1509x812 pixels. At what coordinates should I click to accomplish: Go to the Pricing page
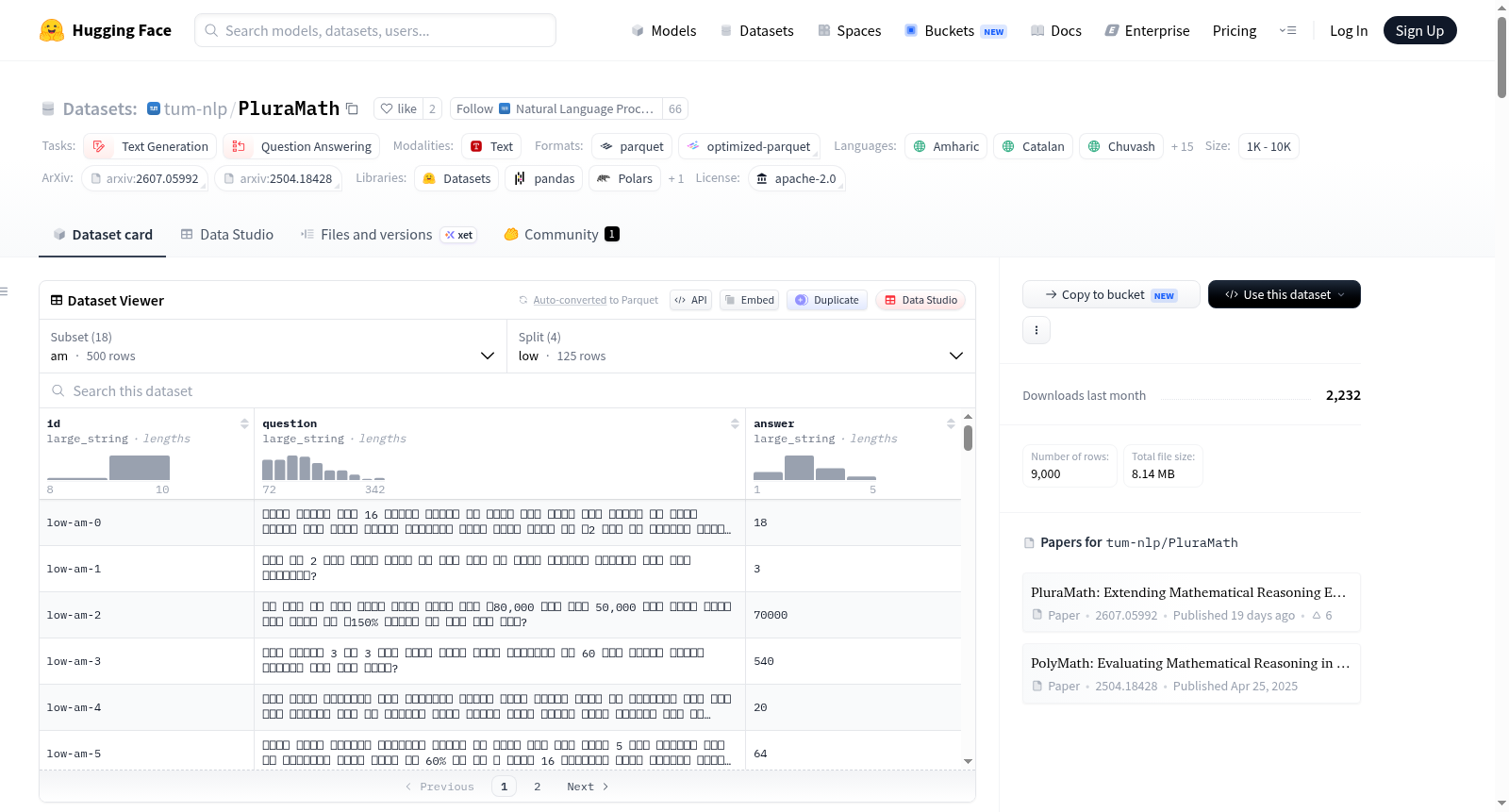click(1235, 31)
